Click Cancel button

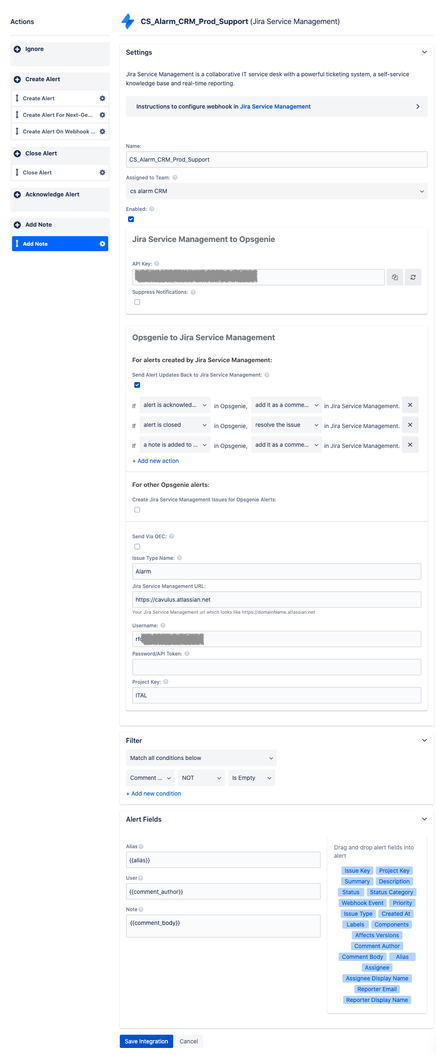point(189,1041)
